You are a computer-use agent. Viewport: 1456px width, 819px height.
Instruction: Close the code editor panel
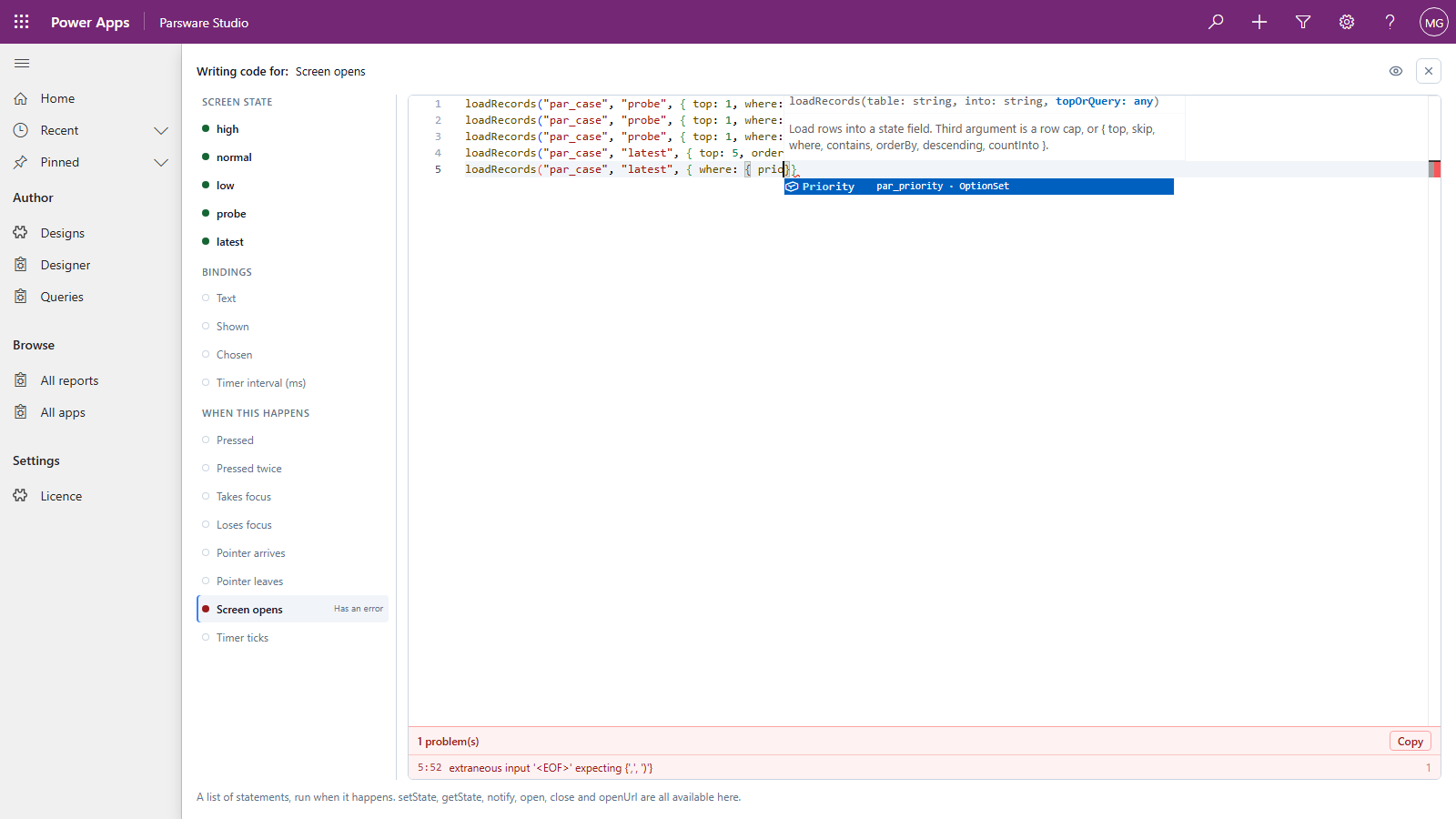[x=1429, y=71]
